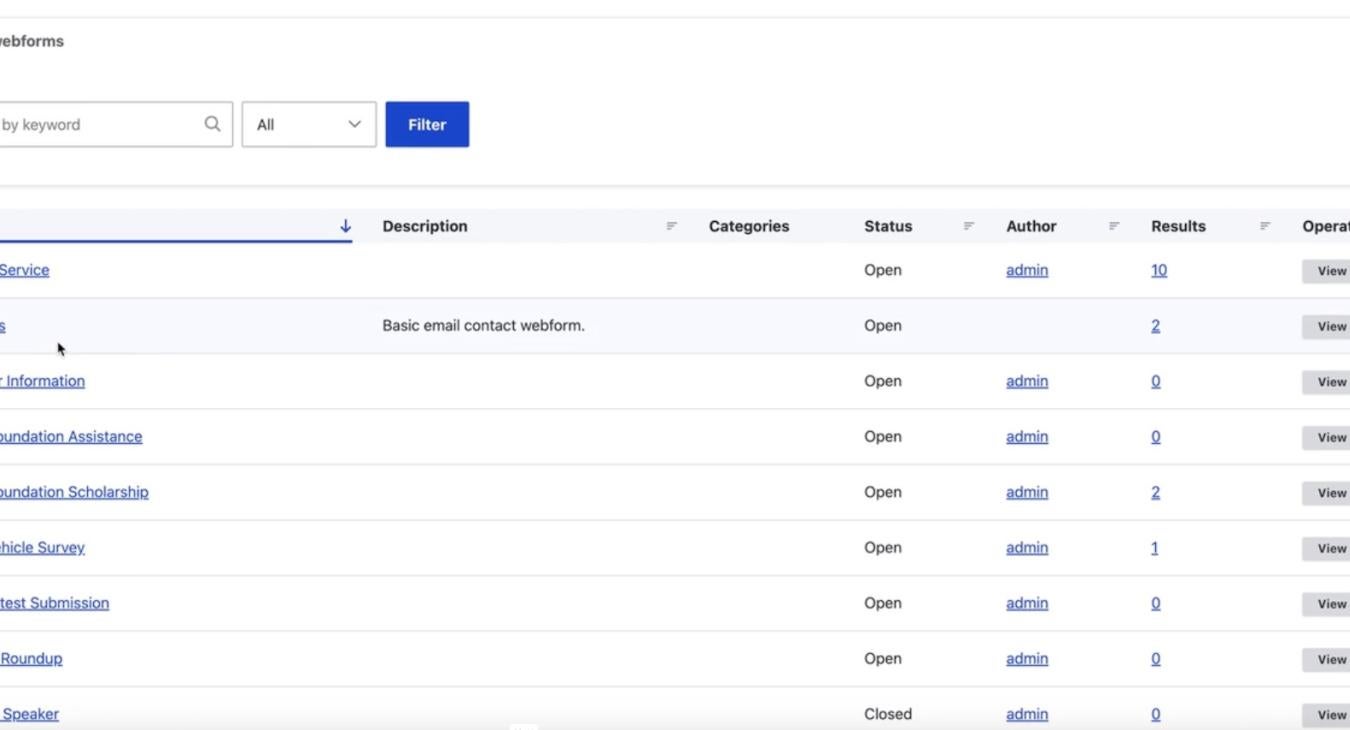
Task: Click the Description column sort icon
Action: click(x=671, y=226)
